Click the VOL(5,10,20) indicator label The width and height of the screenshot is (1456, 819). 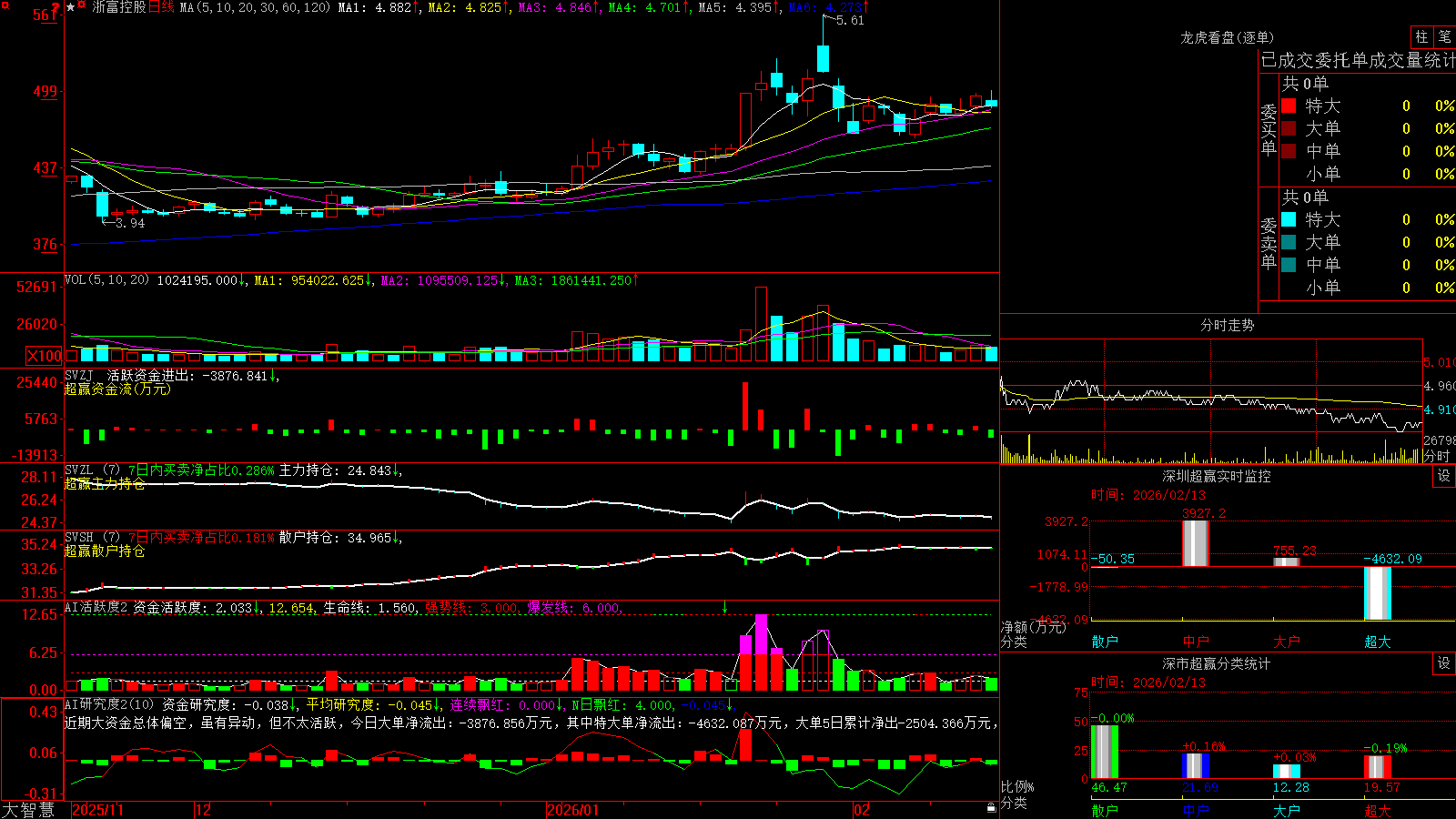point(106,280)
